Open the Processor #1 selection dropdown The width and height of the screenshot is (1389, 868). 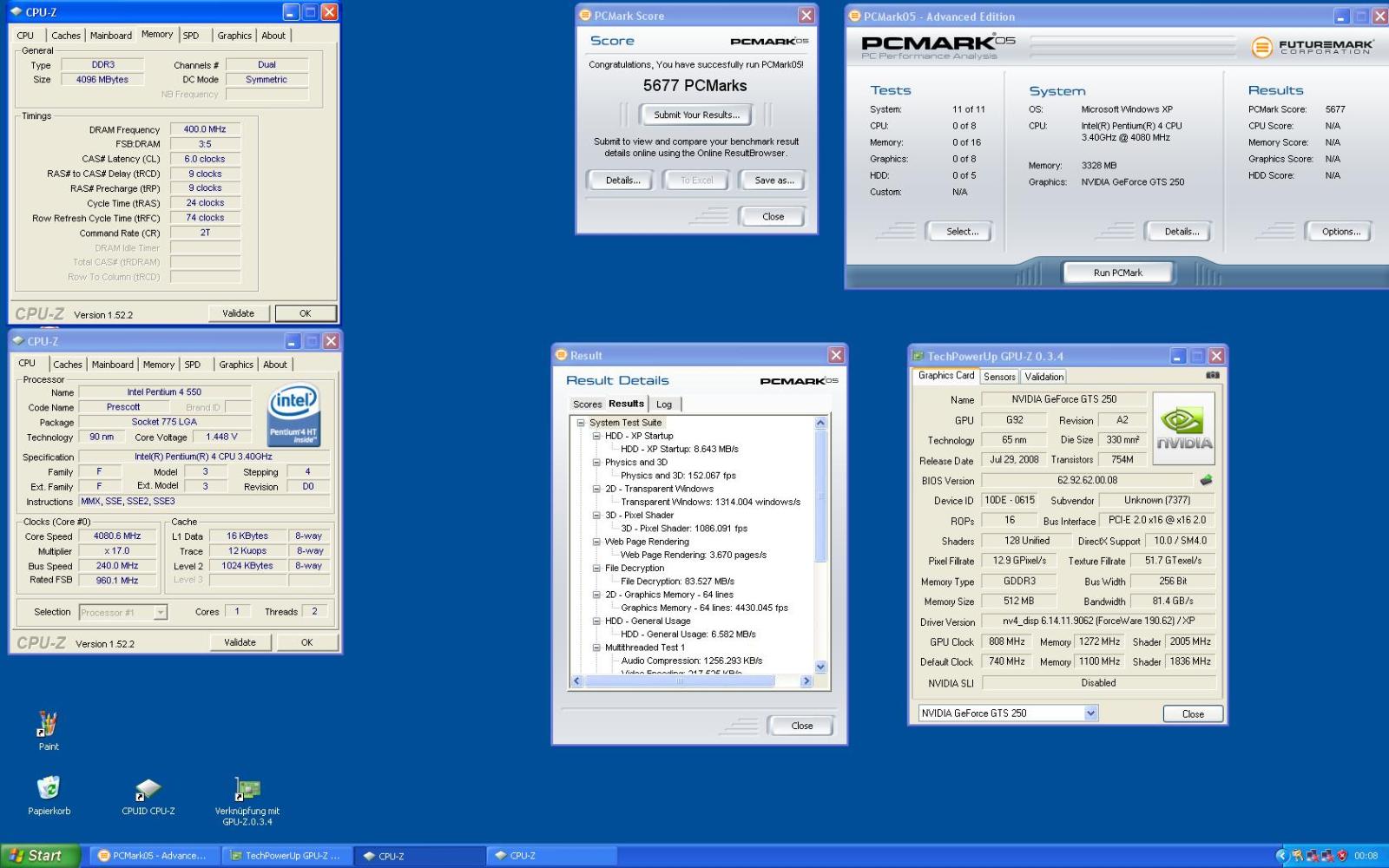160,613
